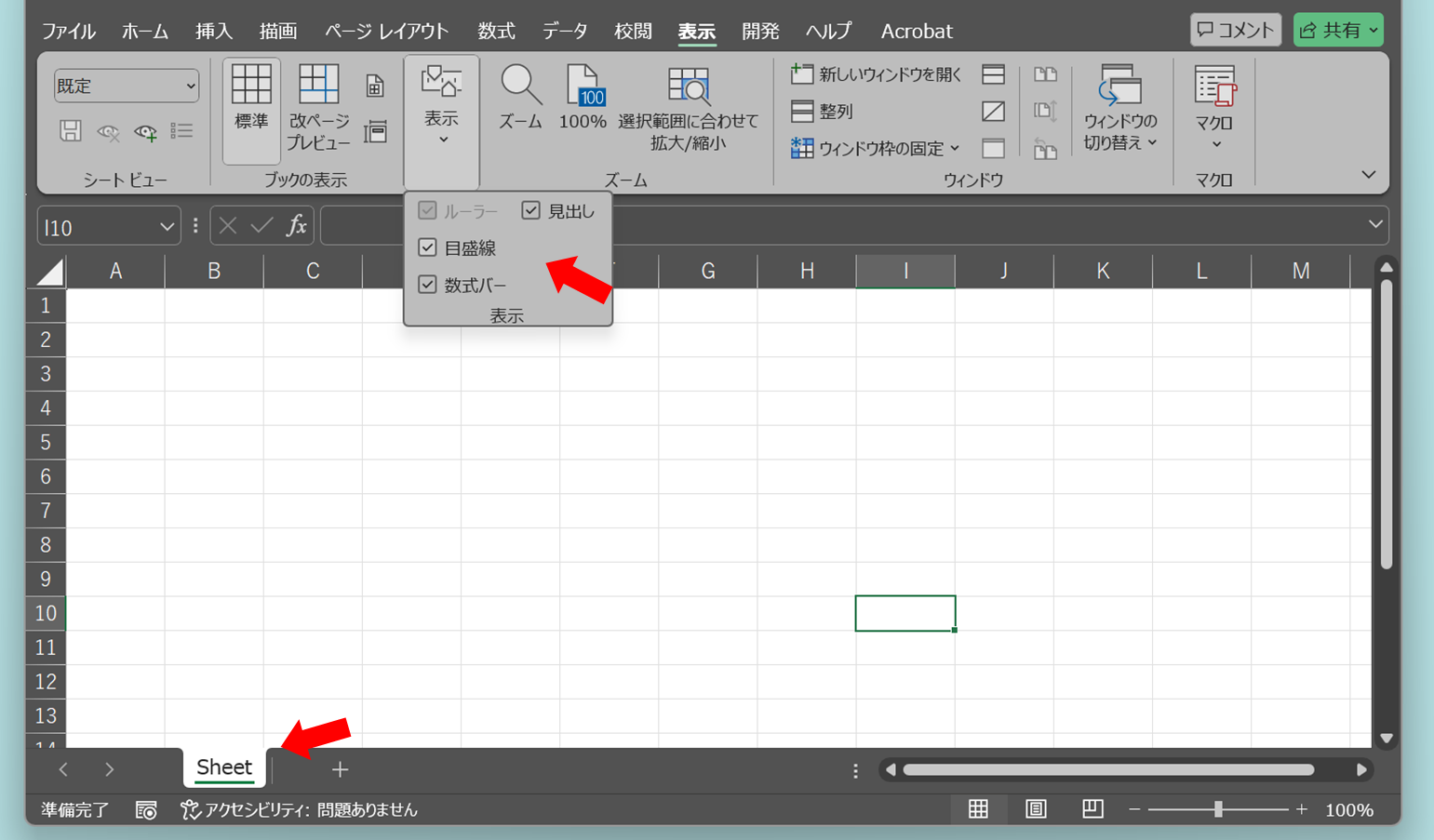Click zoom out minus button
The width and height of the screenshot is (1434, 840).
pos(1134,809)
